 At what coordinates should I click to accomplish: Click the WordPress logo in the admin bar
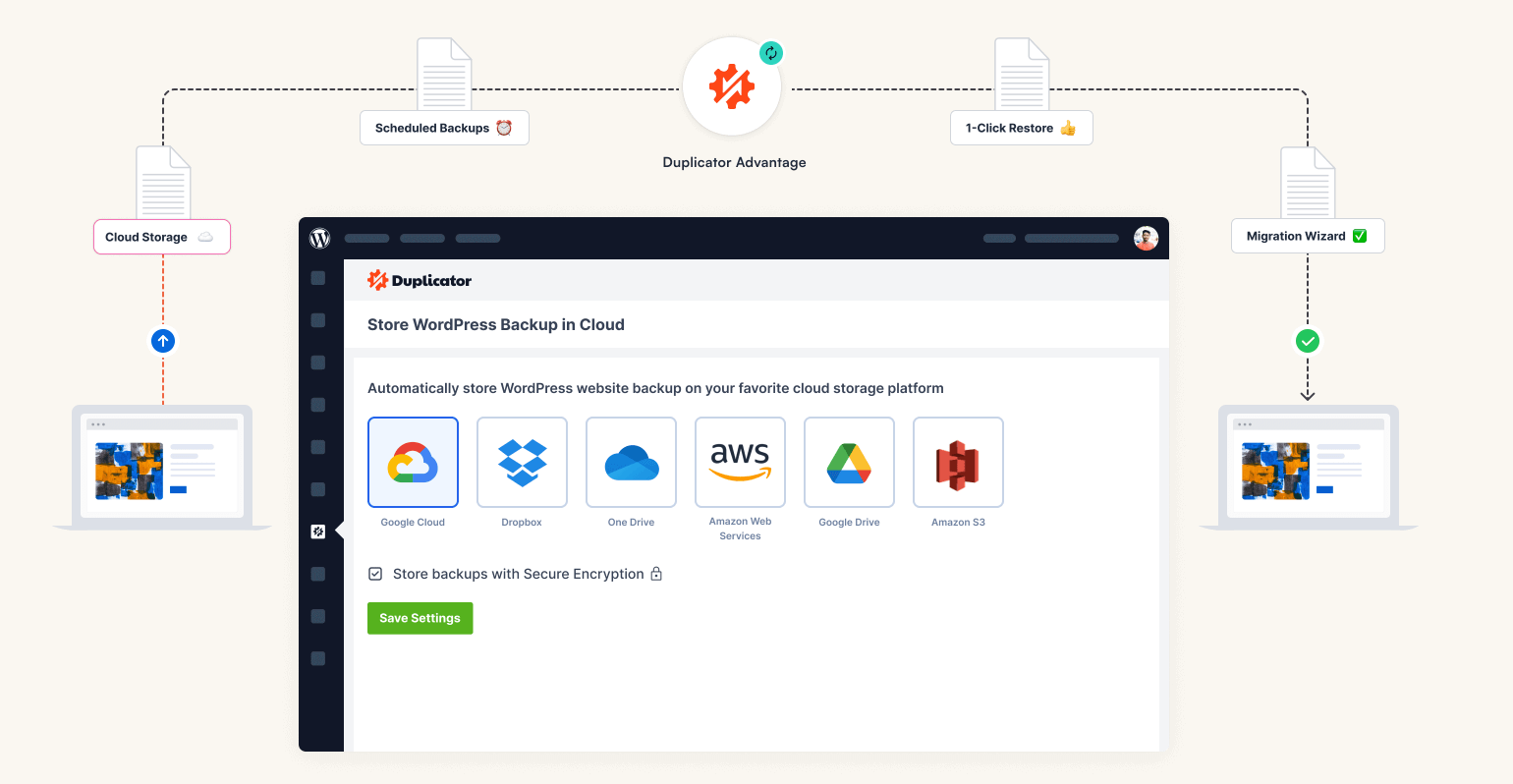tap(320, 238)
